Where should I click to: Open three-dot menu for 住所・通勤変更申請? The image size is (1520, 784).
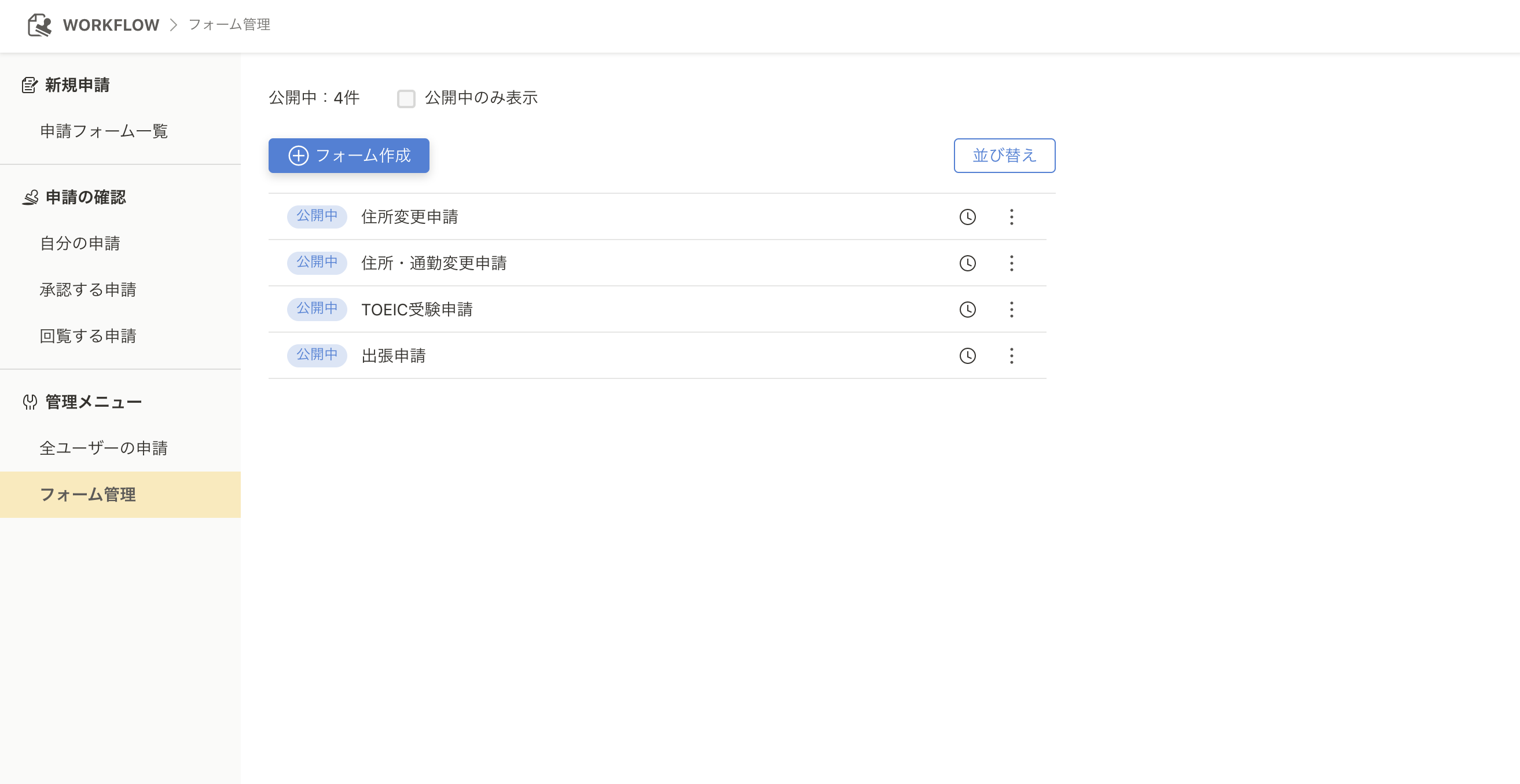1011,263
